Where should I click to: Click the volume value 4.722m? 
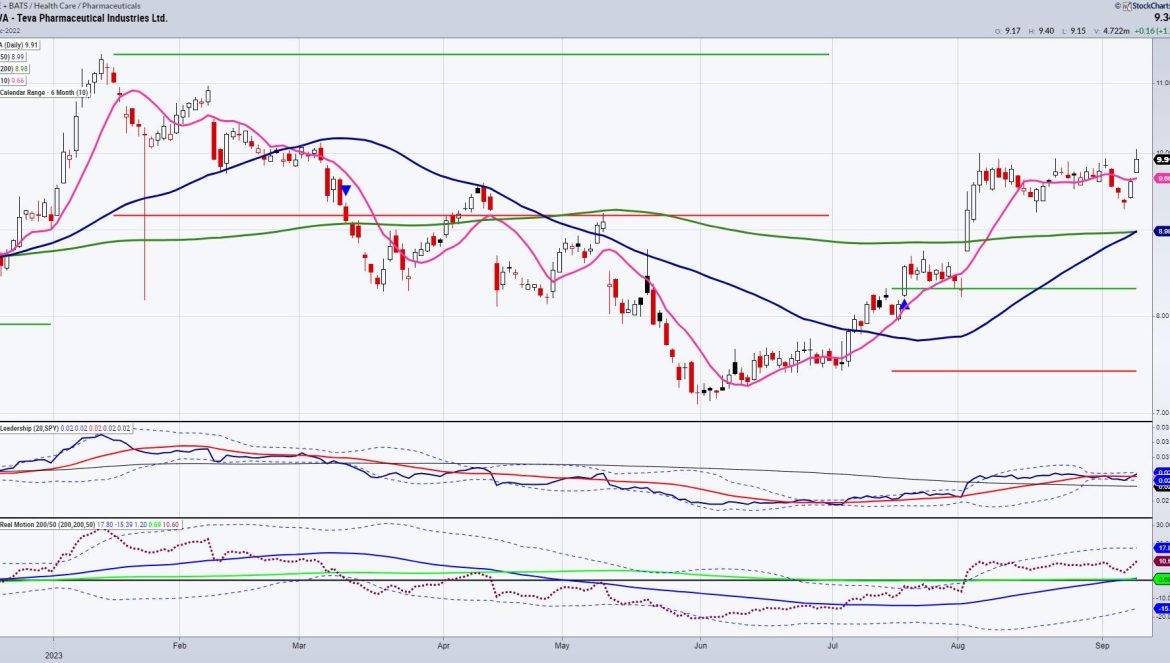coord(1116,31)
